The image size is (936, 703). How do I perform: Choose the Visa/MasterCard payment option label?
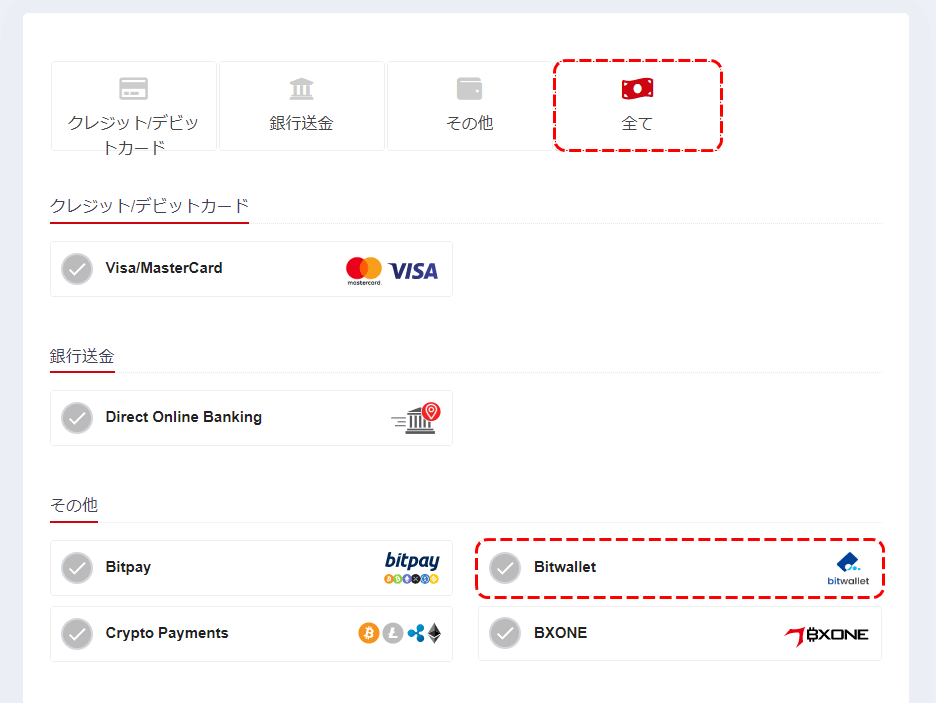[x=164, y=268]
